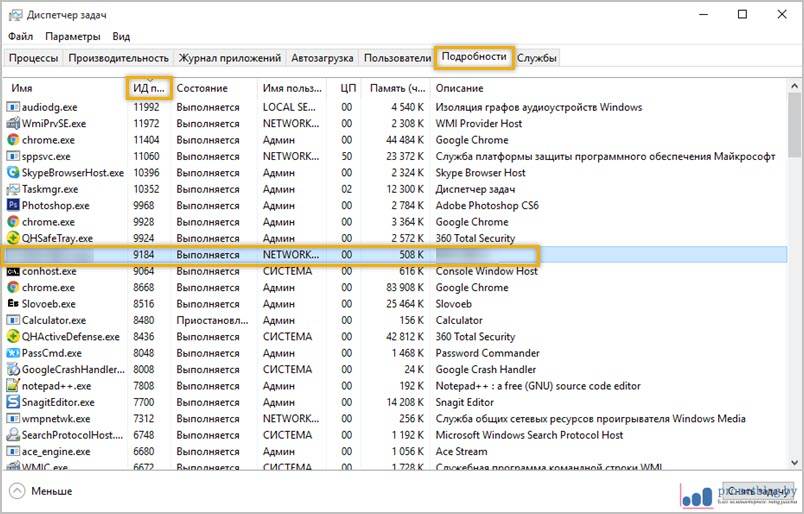Open the Файл menu
The width and height of the screenshot is (804, 514).
20,36
